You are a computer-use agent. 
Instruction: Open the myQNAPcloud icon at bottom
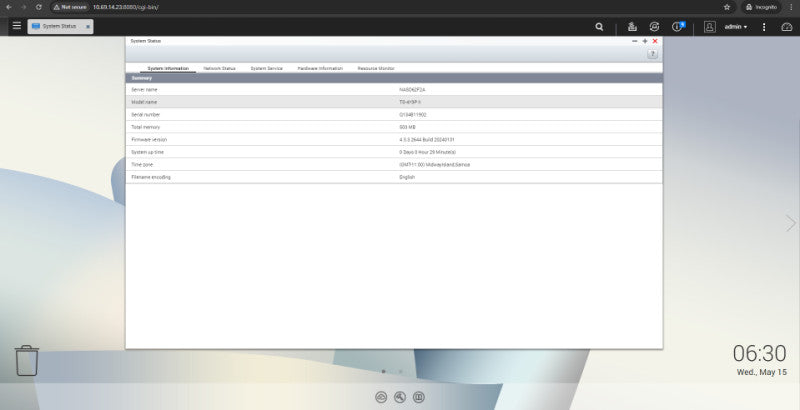point(381,397)
